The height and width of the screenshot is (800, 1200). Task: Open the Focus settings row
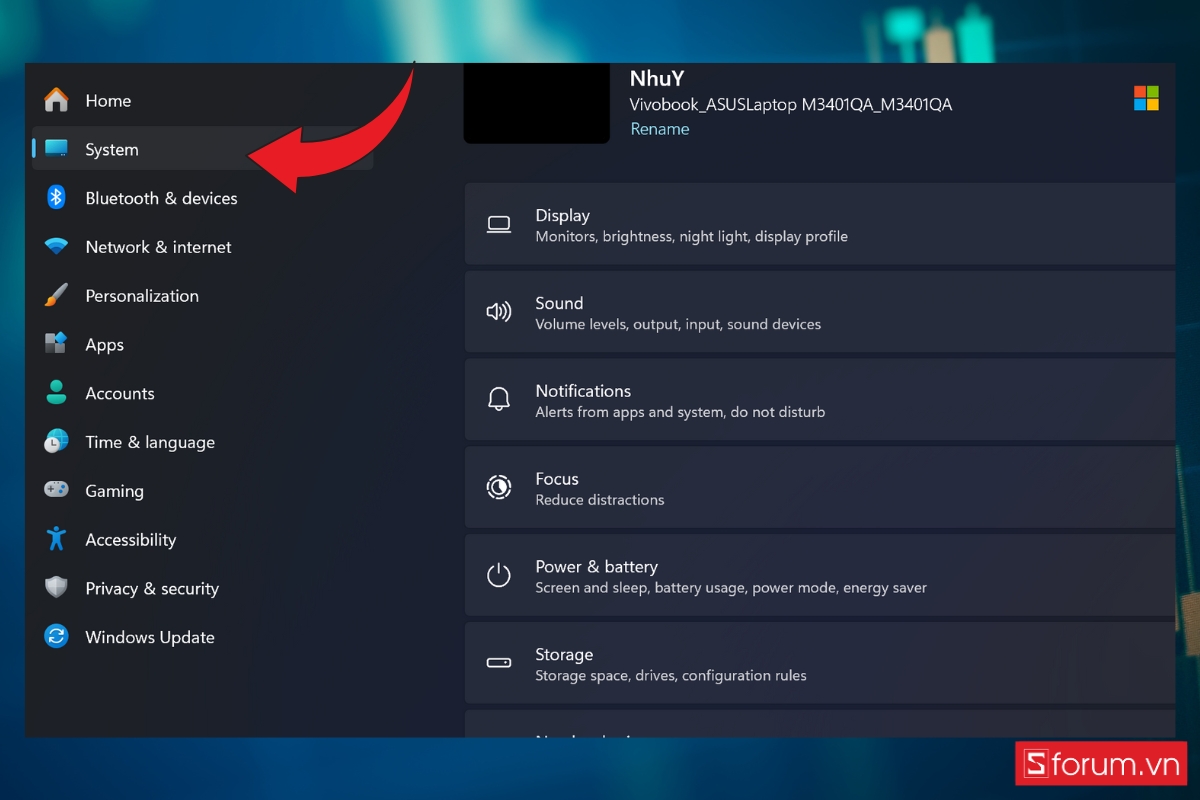(x=820, y=487)
